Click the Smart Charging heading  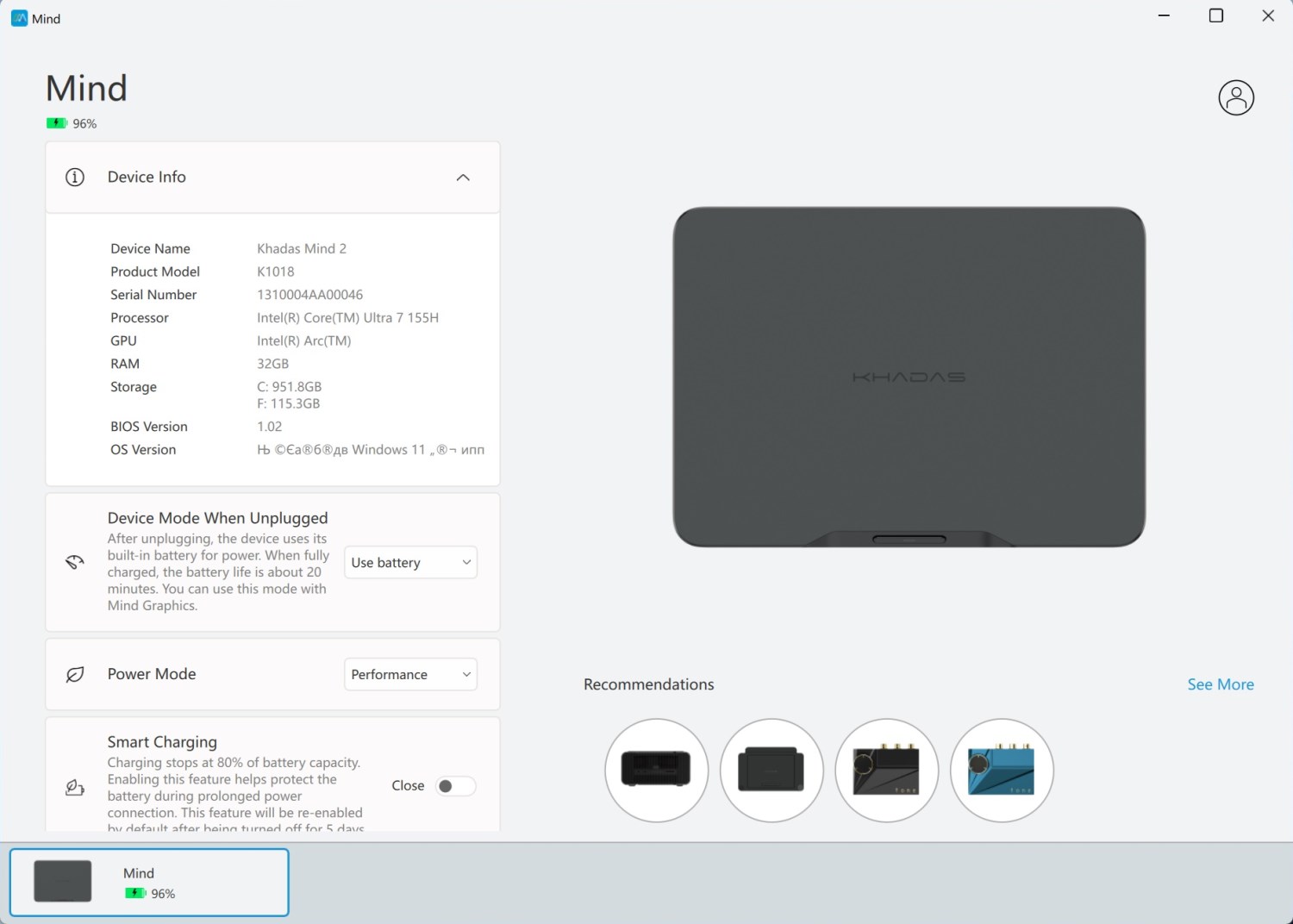[162, 742]
